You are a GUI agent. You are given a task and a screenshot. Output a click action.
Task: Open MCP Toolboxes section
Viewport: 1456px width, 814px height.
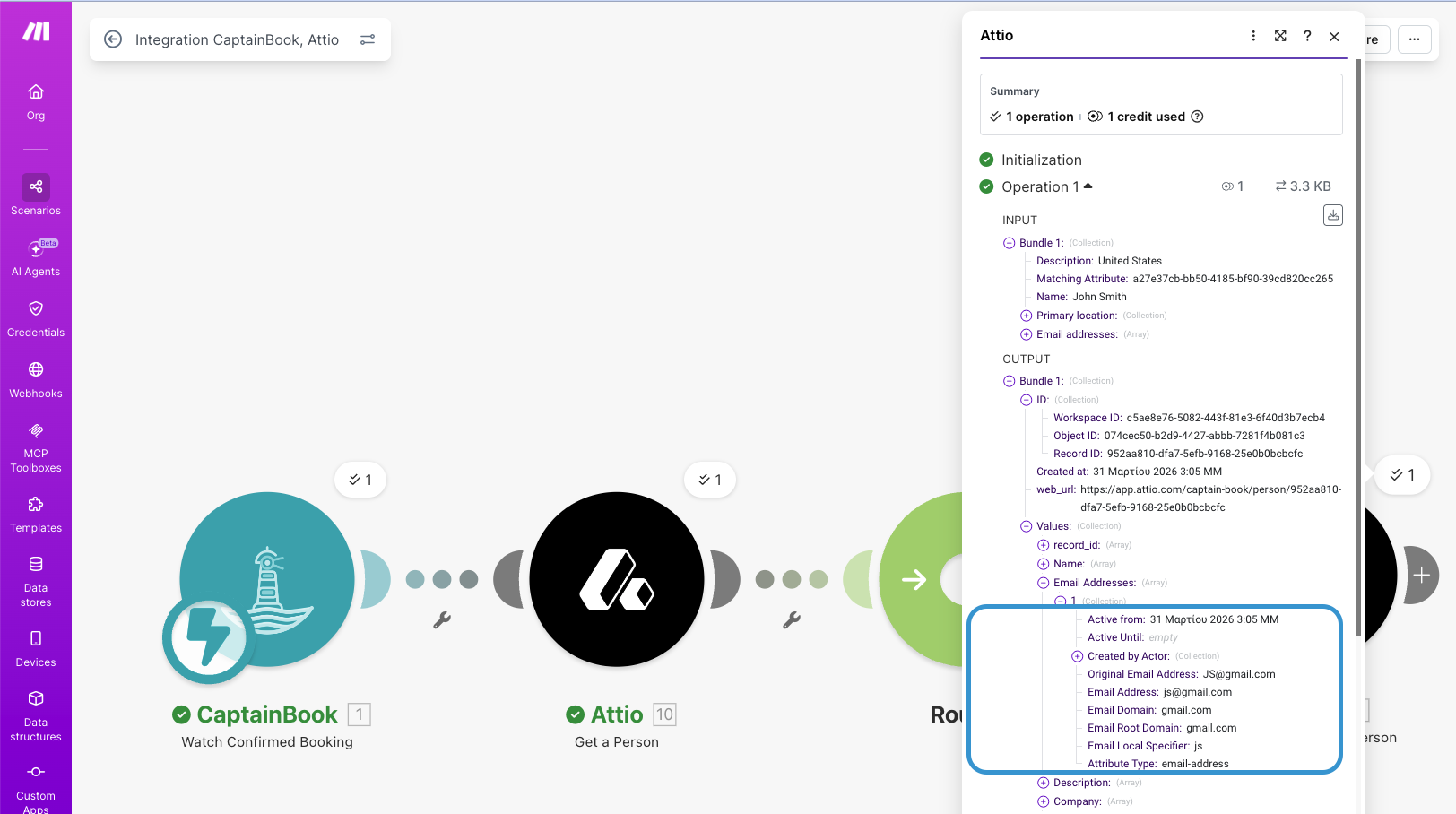point(36,447)
